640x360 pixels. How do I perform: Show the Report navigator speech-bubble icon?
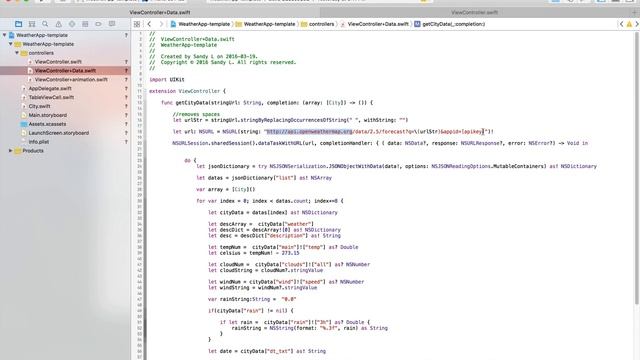pyautogui.click(x=112, y=24)
